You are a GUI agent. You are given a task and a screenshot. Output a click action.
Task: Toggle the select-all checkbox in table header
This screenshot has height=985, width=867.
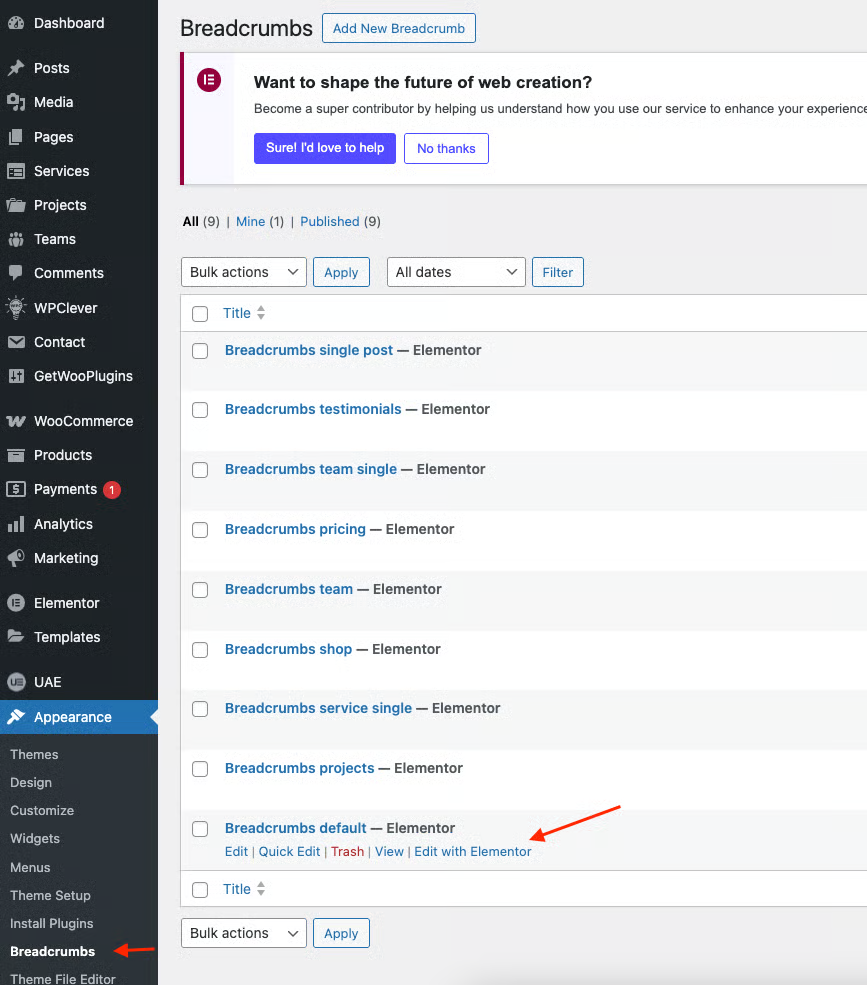click(x=200, y=314)
